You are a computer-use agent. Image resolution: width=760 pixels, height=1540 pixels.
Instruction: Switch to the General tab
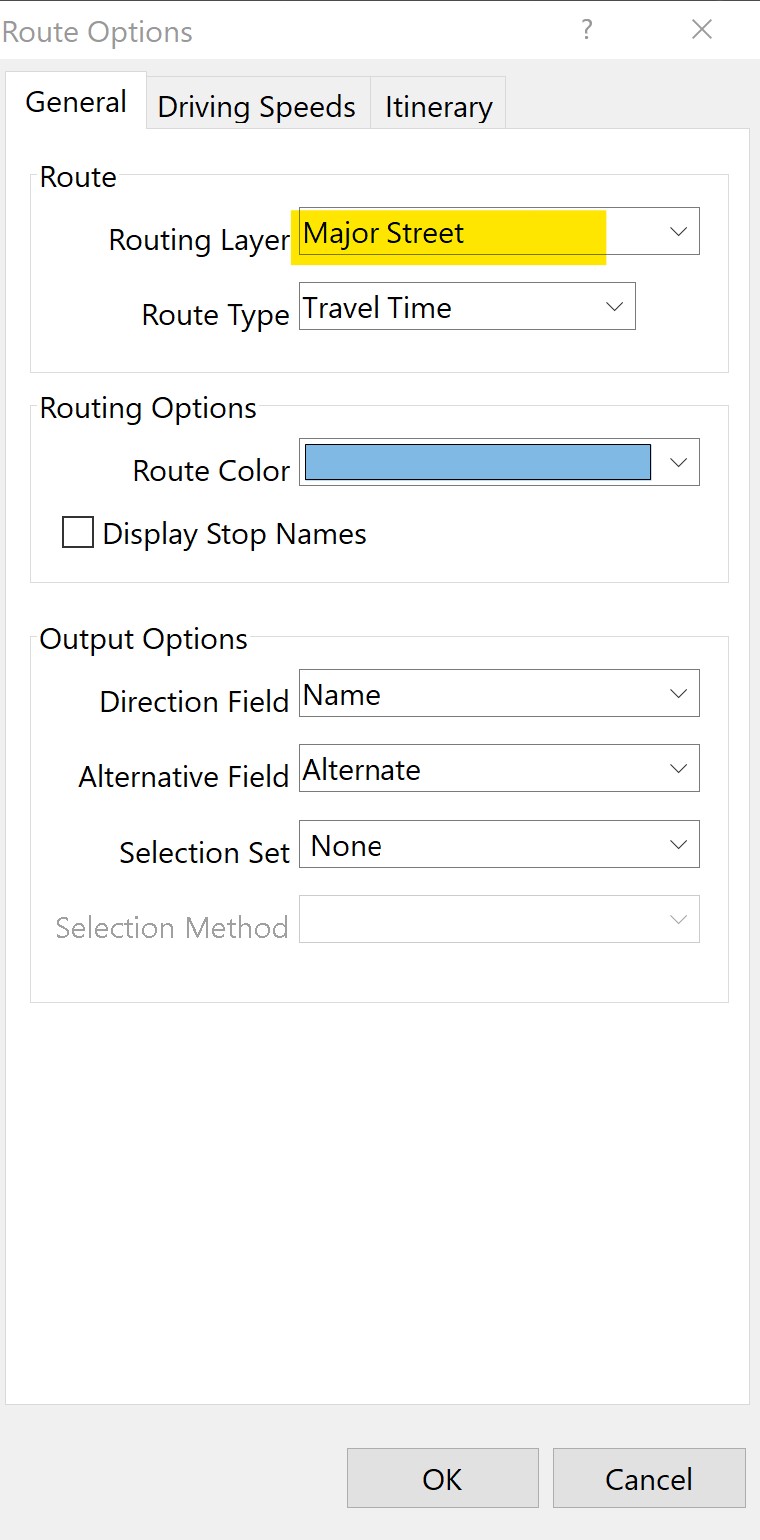(76, 102)
